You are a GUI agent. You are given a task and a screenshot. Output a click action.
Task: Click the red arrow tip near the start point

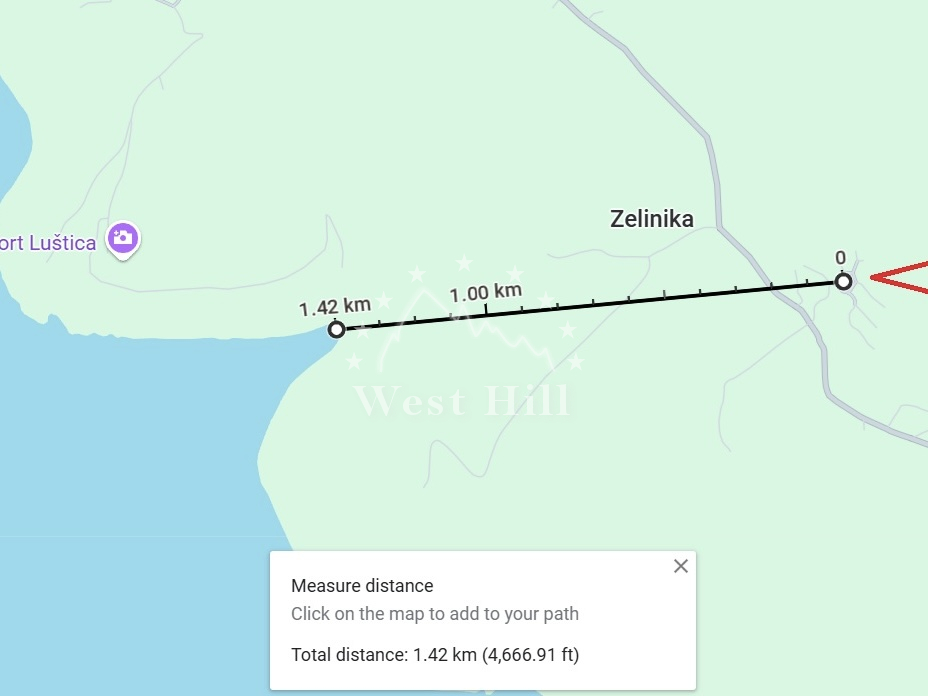(x=875, y=277)
